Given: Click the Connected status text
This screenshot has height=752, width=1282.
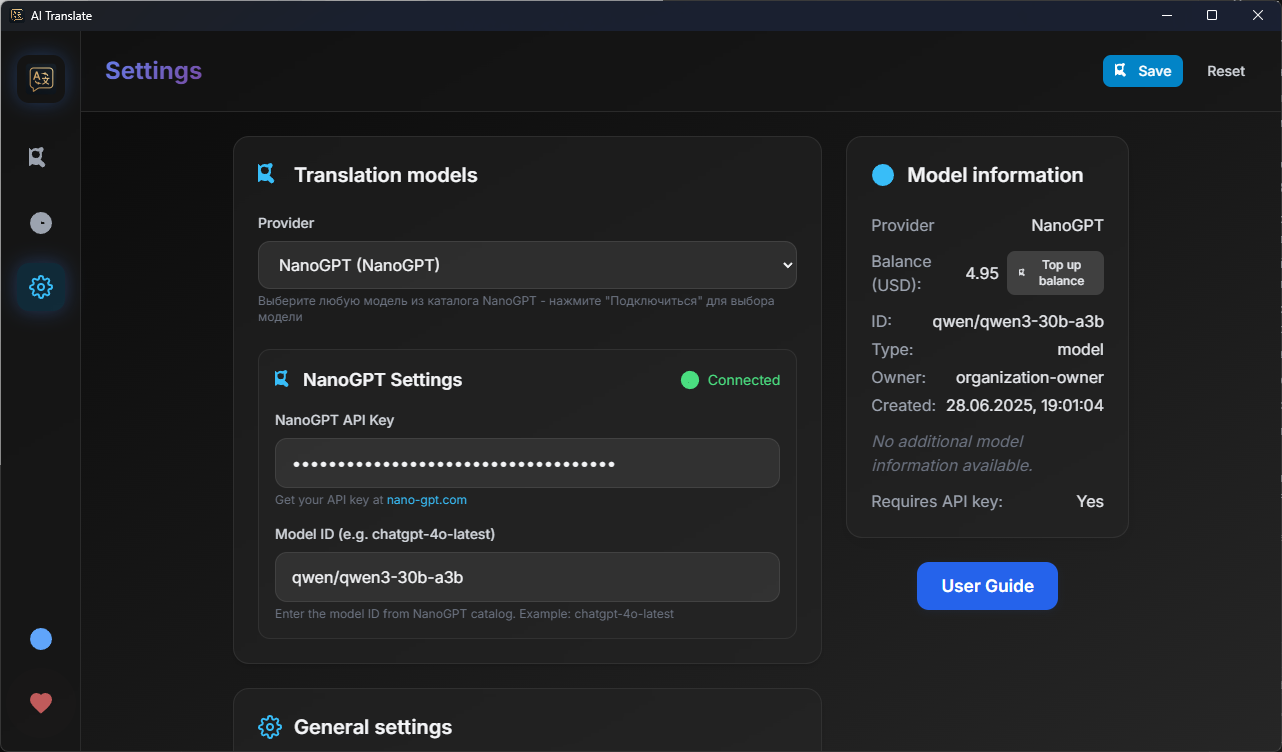Looking at the screenshot, I should click(744, 380).
